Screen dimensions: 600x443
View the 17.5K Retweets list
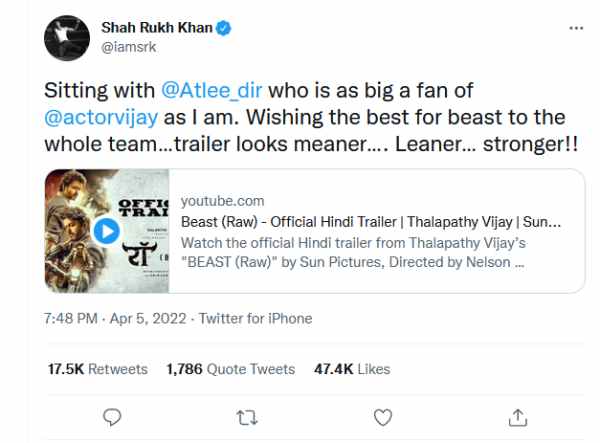(x=97, y=369)
